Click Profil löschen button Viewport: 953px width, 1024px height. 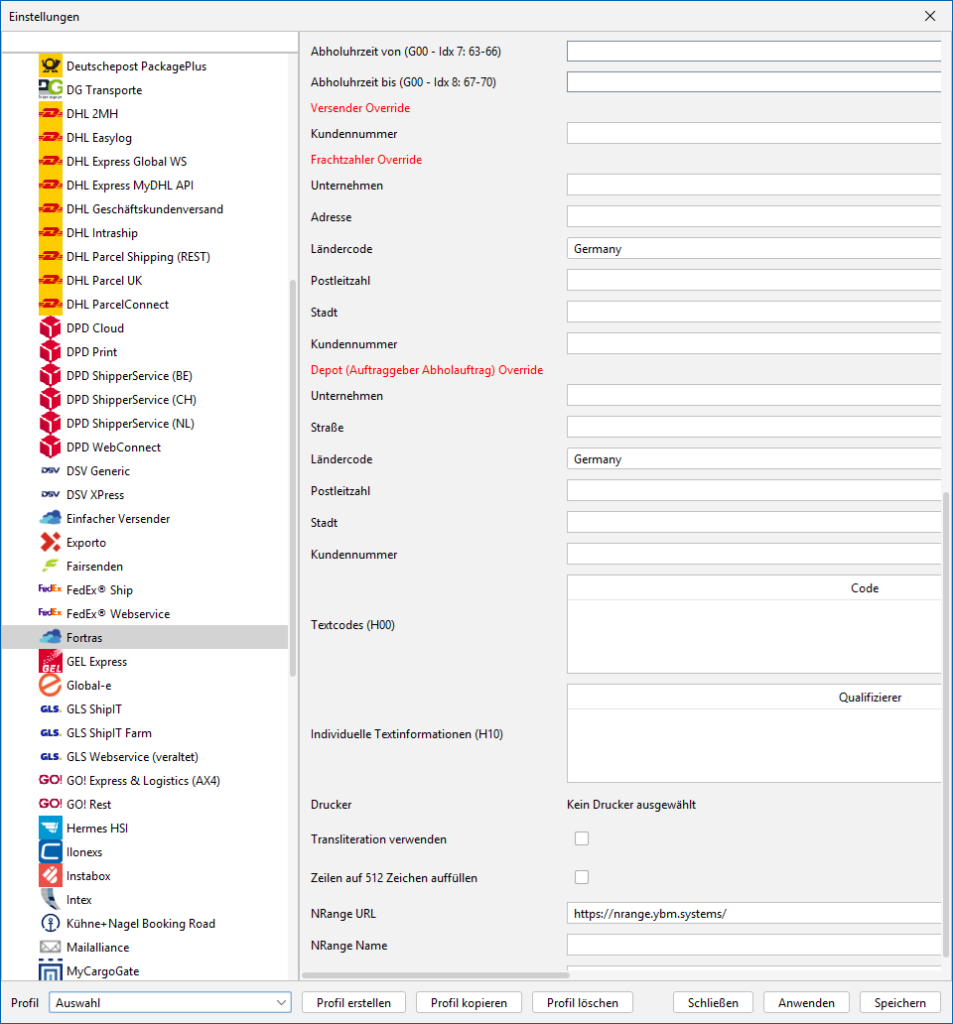(583, 1002)
